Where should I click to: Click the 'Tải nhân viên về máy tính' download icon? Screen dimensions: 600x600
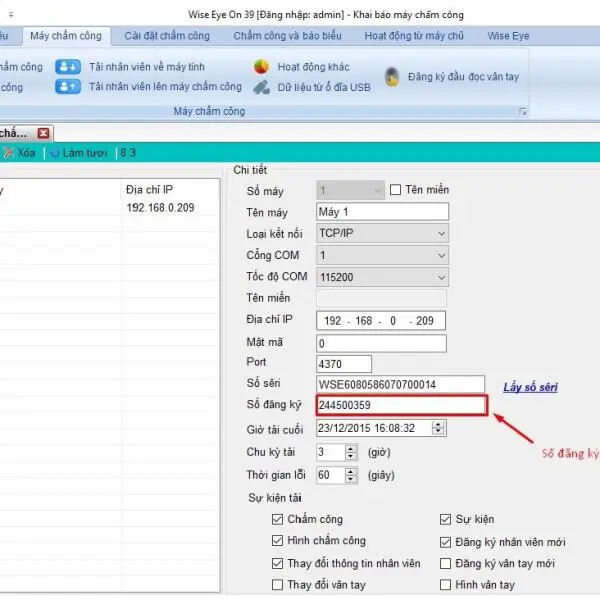(68, 67)
